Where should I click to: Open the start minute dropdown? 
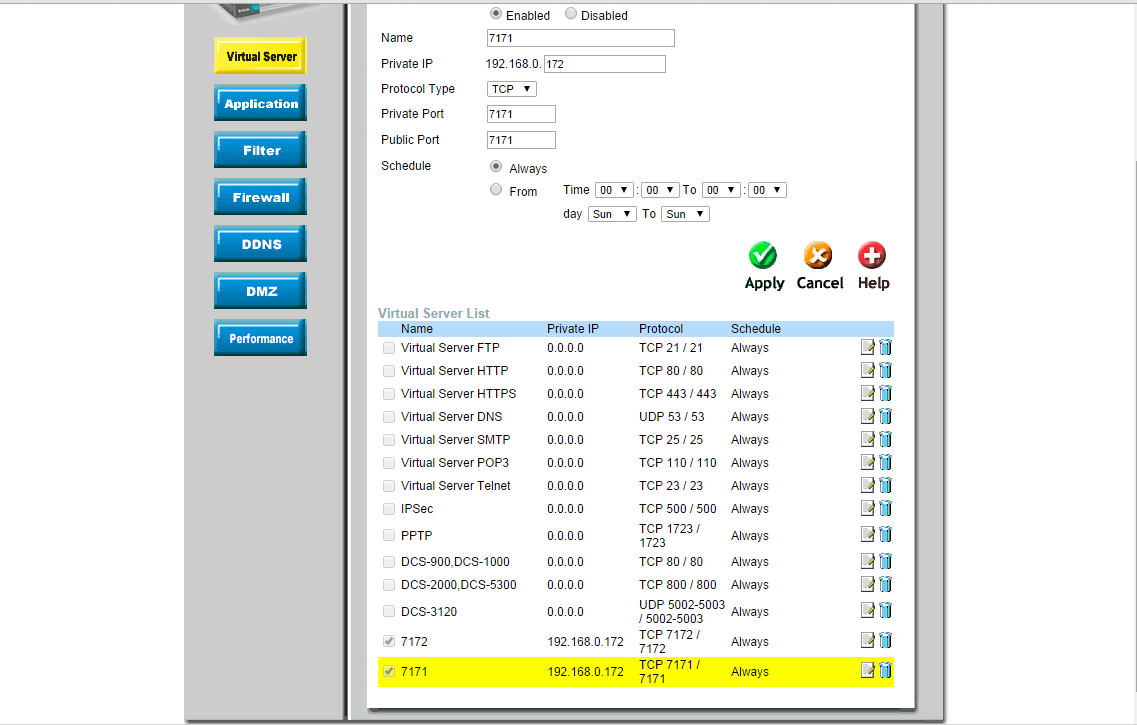(660, 190)
